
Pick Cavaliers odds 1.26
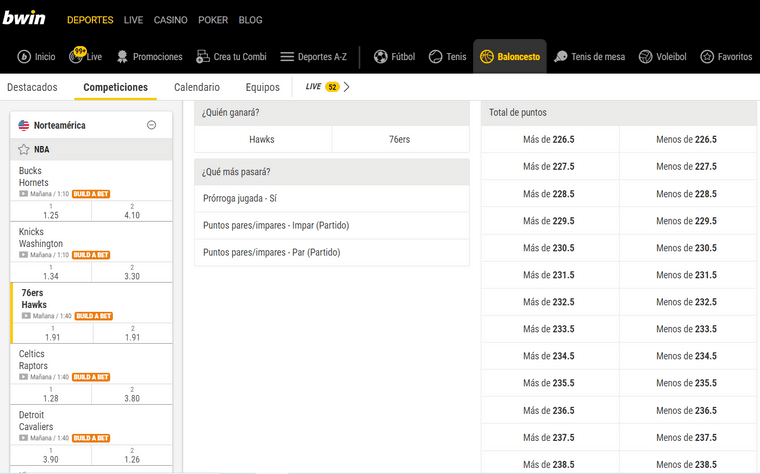(132, 456)
